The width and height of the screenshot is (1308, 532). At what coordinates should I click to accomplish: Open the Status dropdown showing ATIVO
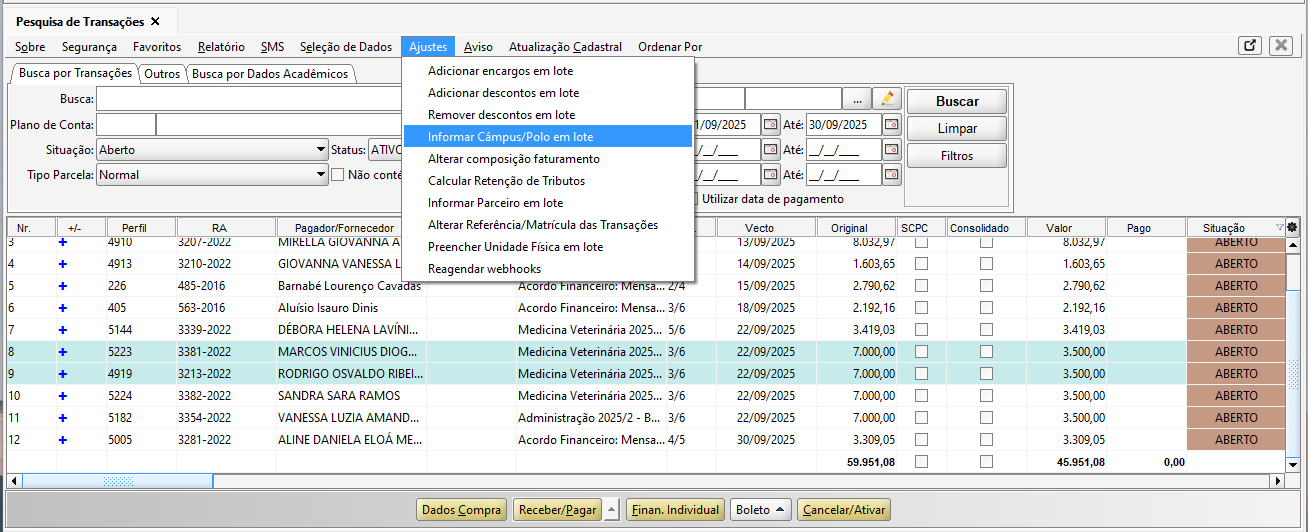pyautogui.click(x=385, y=150)
